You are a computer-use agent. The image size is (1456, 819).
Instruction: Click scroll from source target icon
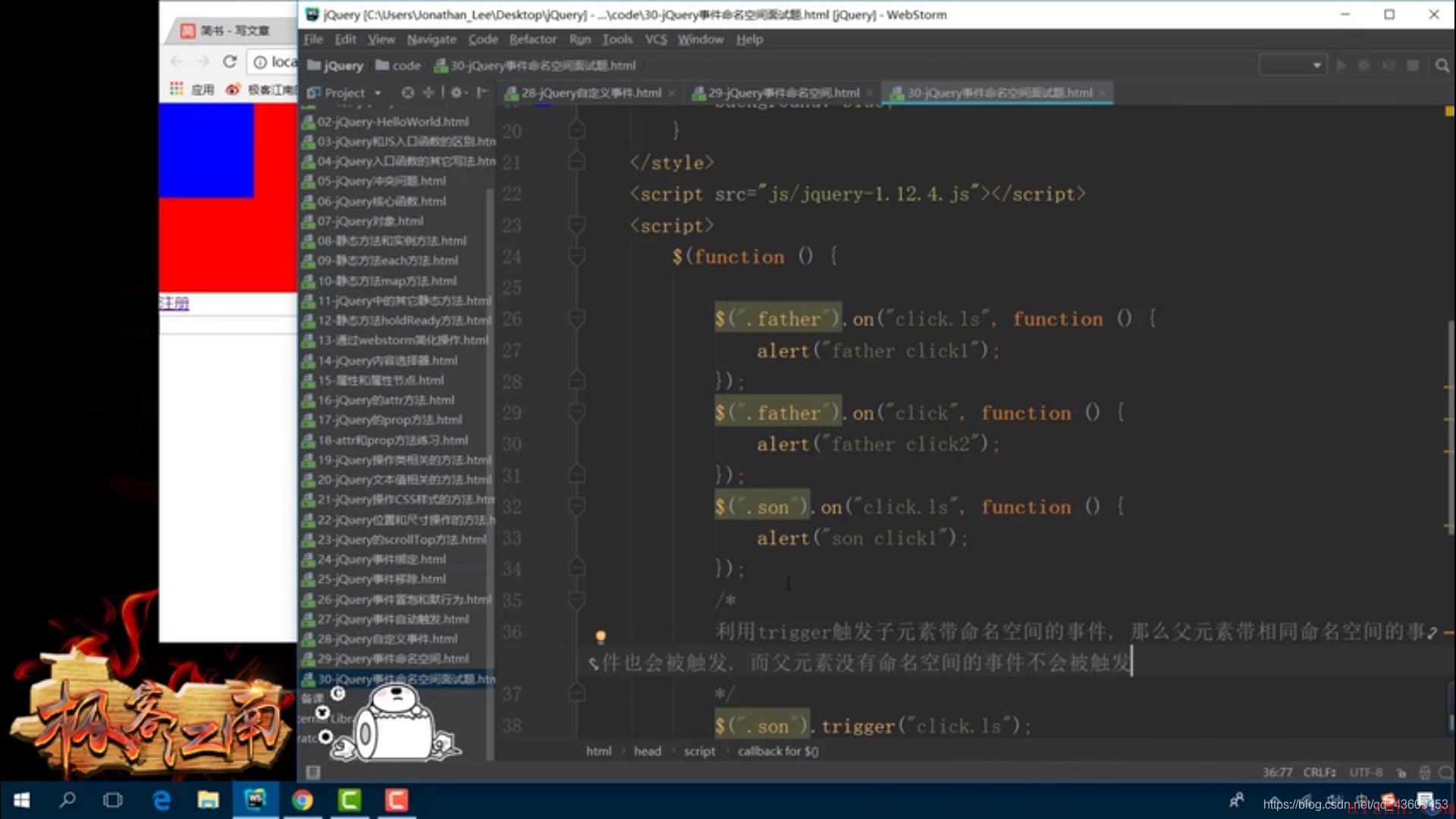click(x=408, y=93)
